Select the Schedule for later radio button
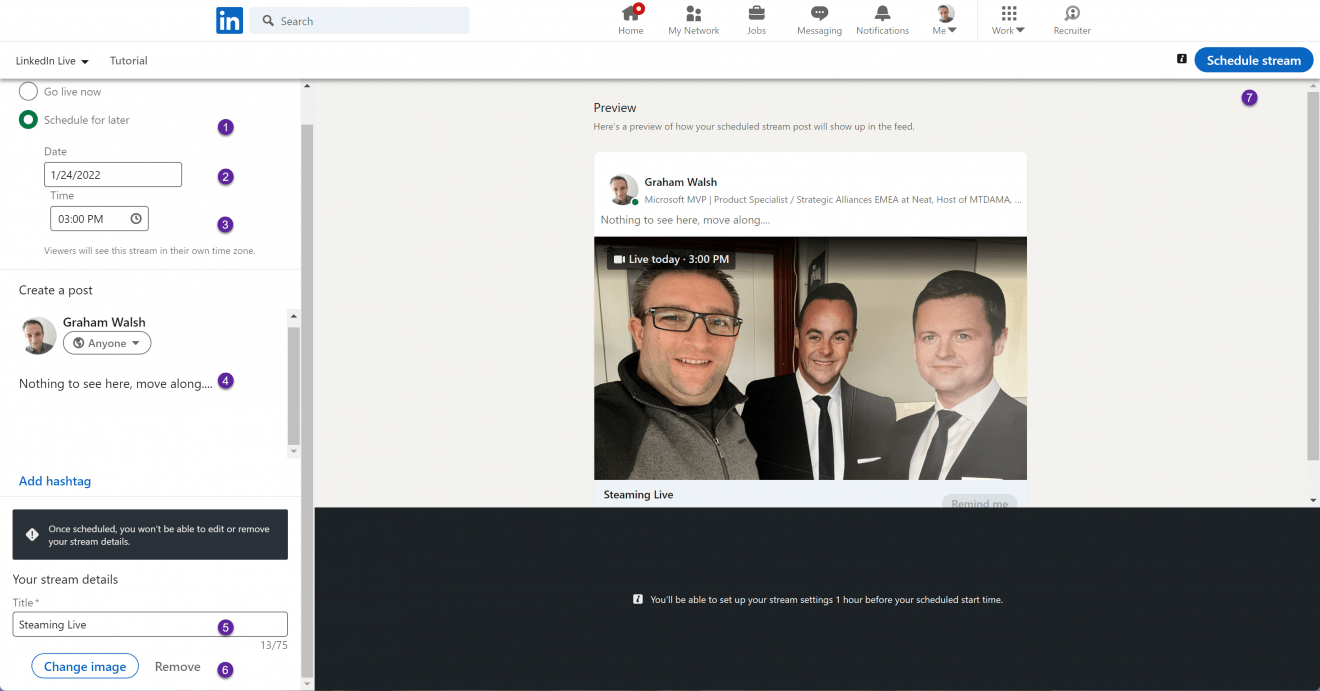 [x=28, y=119]
